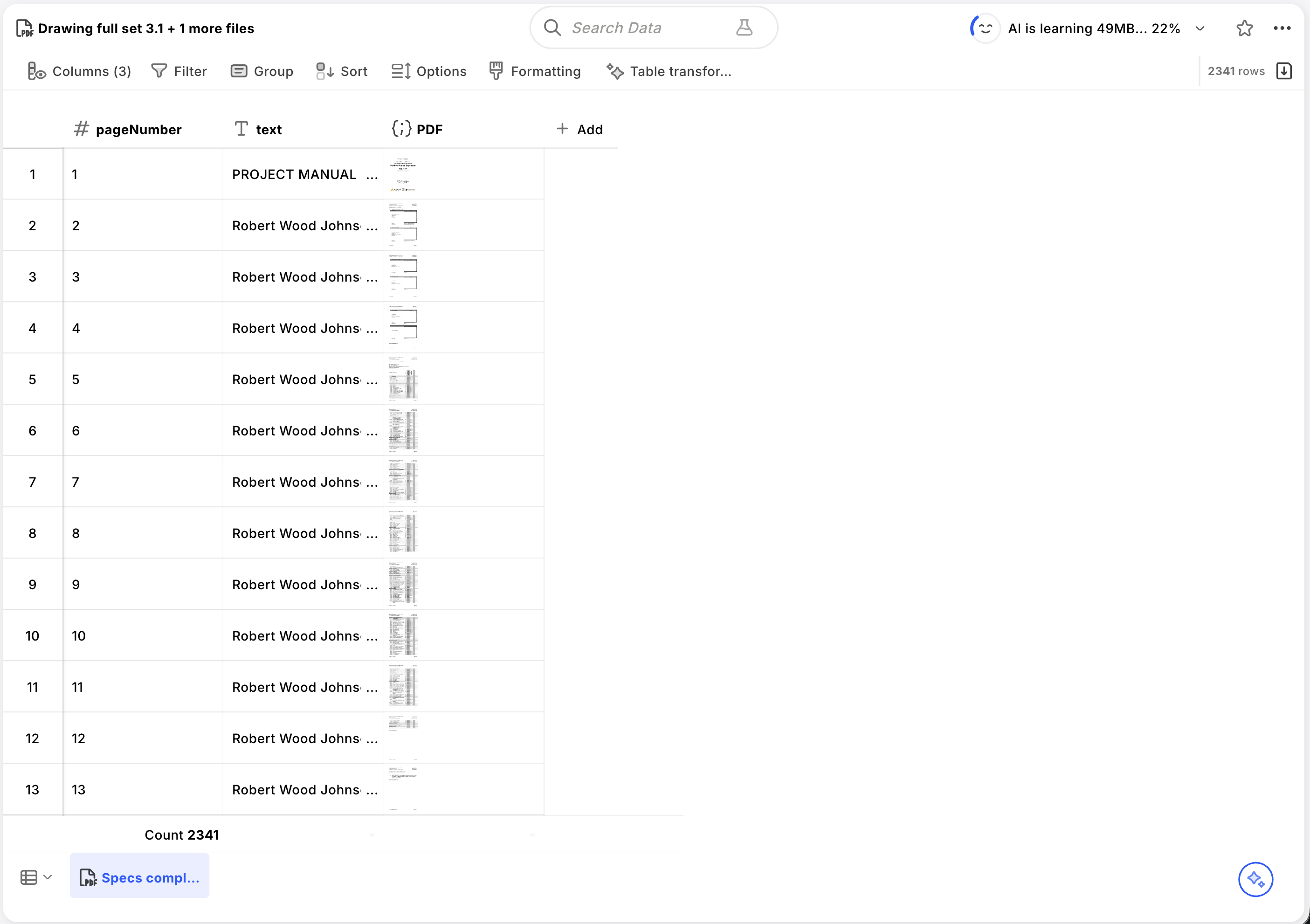The image size is (1310, 924).
Task: Toggle the star to favorite this dataset
Action: pos(1244,28)
